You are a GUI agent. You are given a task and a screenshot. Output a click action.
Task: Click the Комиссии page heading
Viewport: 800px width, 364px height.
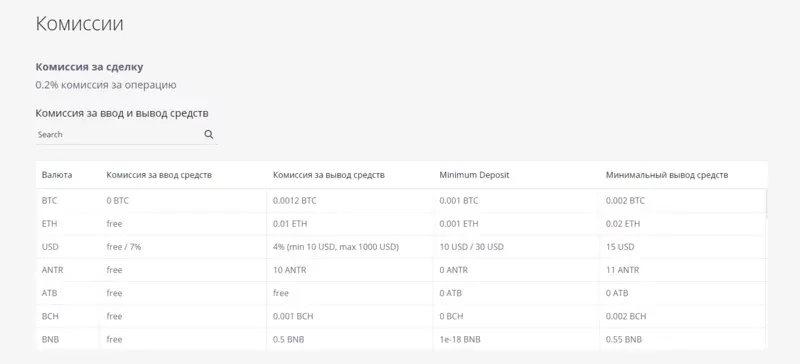pos(79,24)
